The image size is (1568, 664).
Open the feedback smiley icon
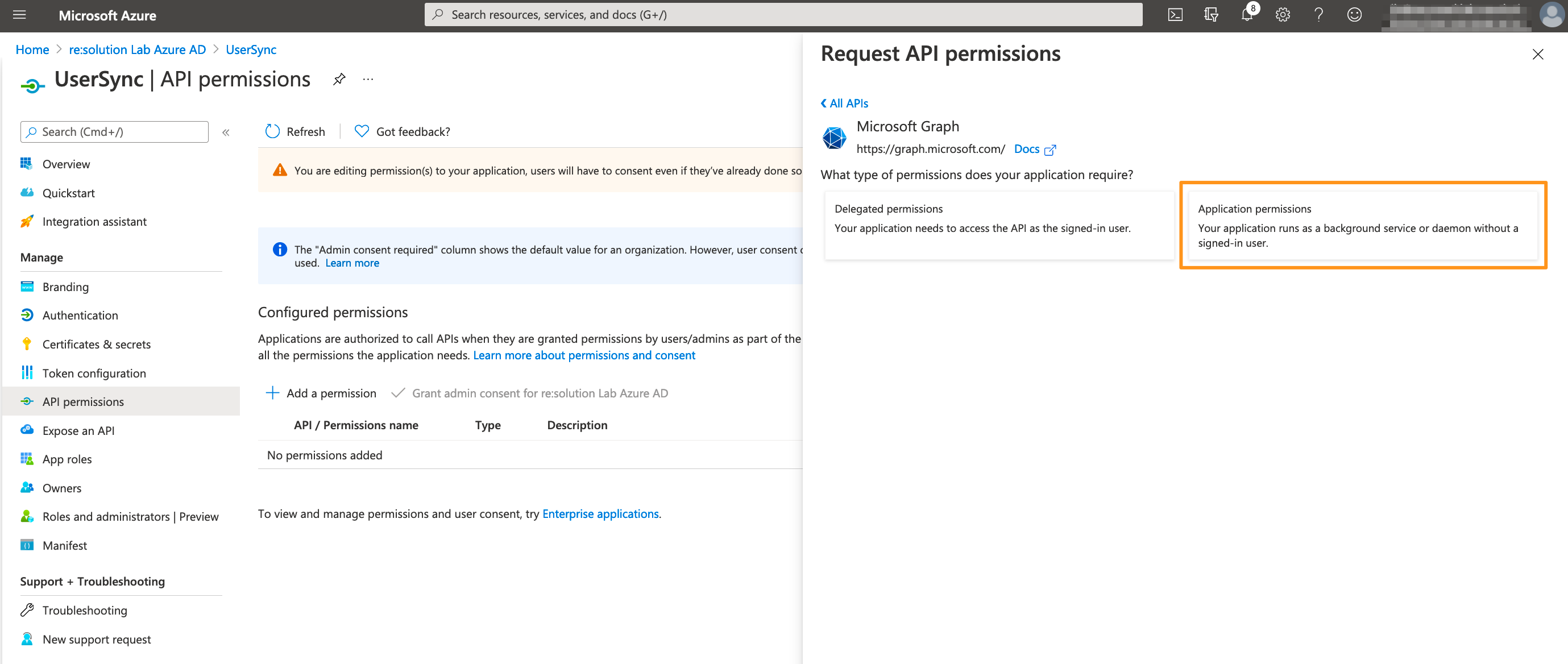1354,15
